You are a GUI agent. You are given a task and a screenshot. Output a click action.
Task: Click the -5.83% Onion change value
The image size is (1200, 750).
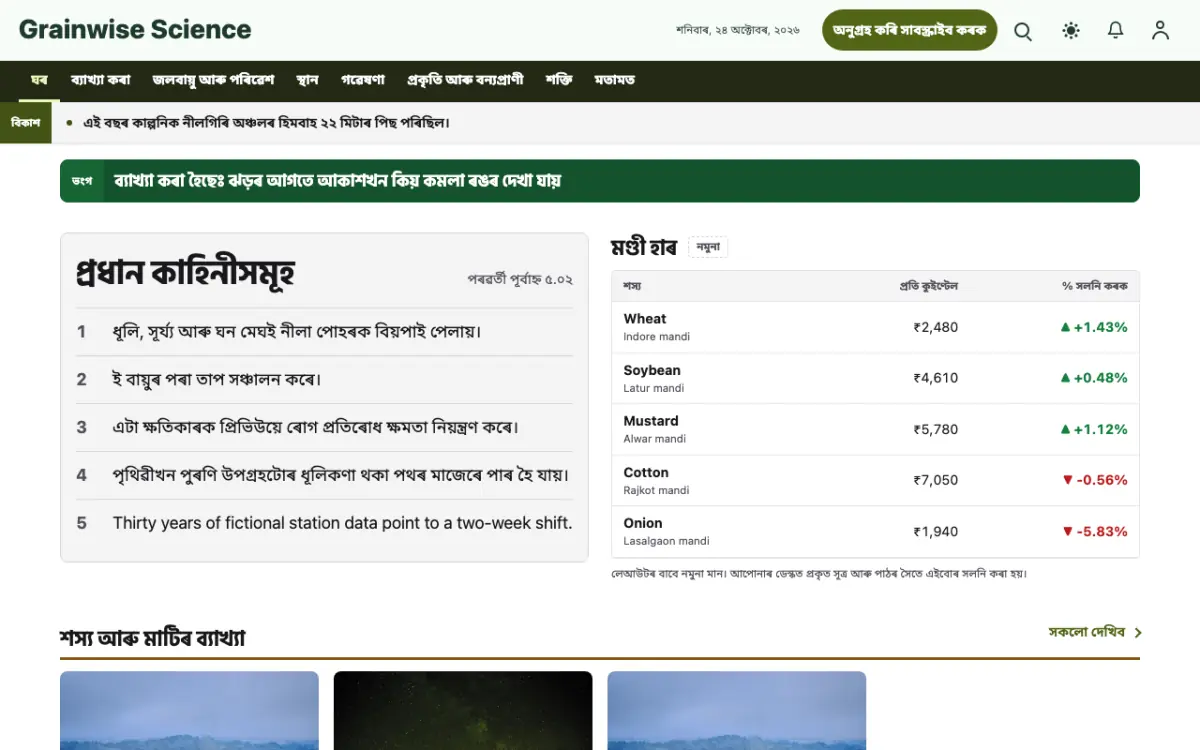[x=1094, y=531]
